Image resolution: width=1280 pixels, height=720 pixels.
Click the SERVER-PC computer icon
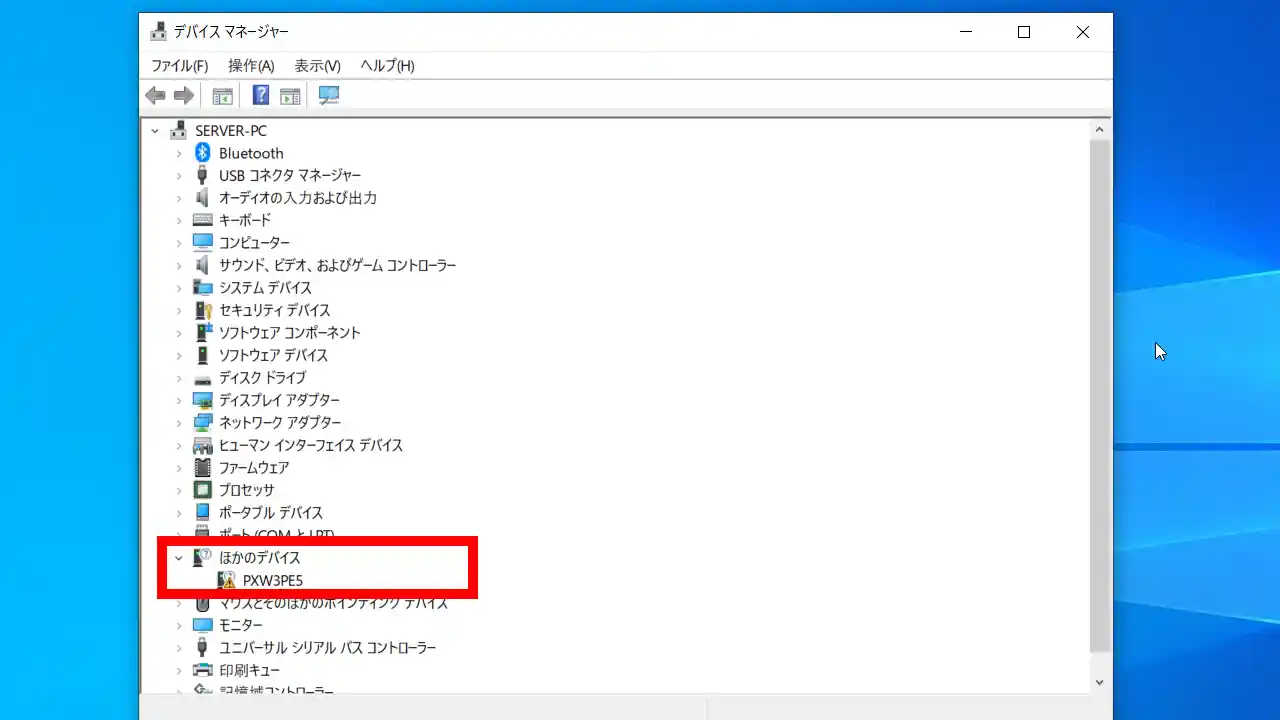[179, 130]
